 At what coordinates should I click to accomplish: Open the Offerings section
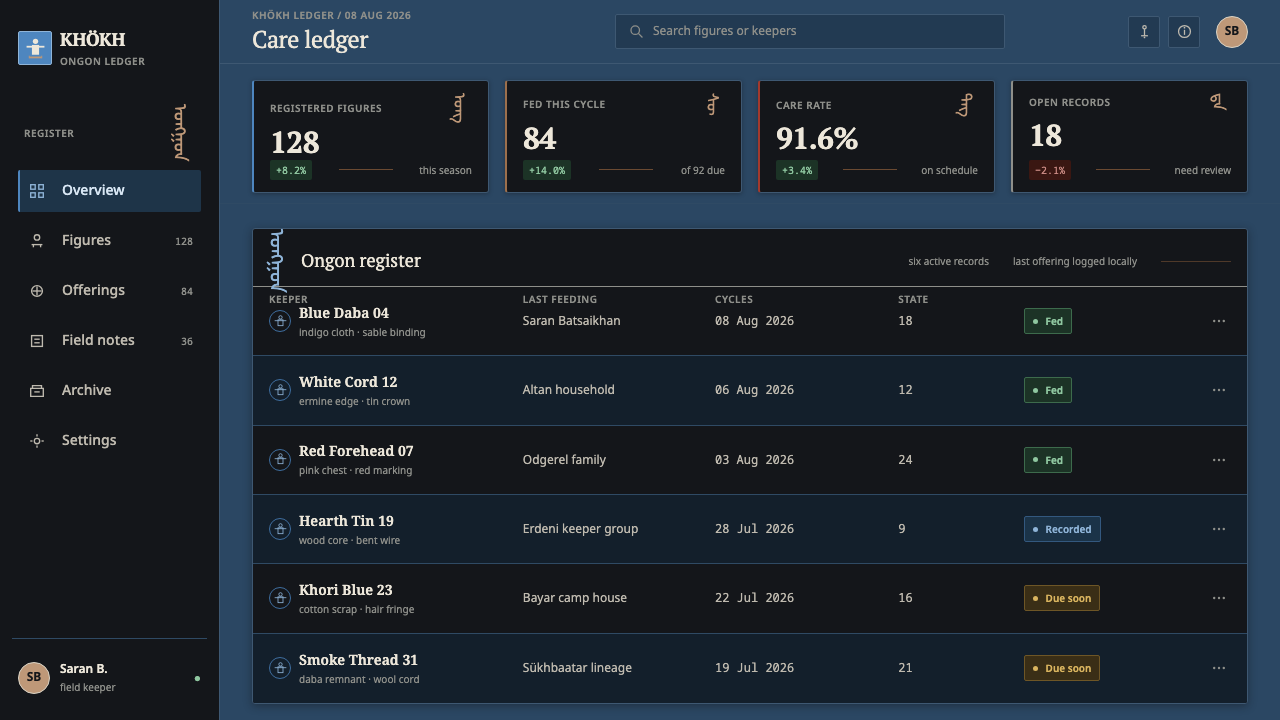click(x=109, y=291)
